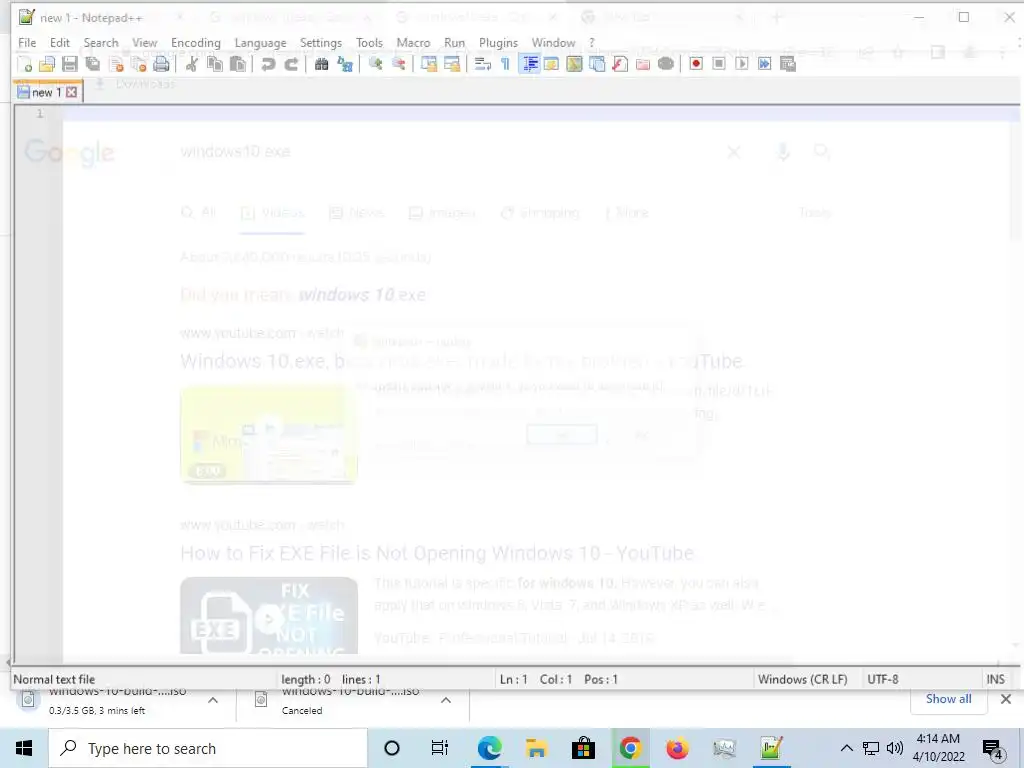
Task: Open the Macro menu
Action: click(413, 42)
